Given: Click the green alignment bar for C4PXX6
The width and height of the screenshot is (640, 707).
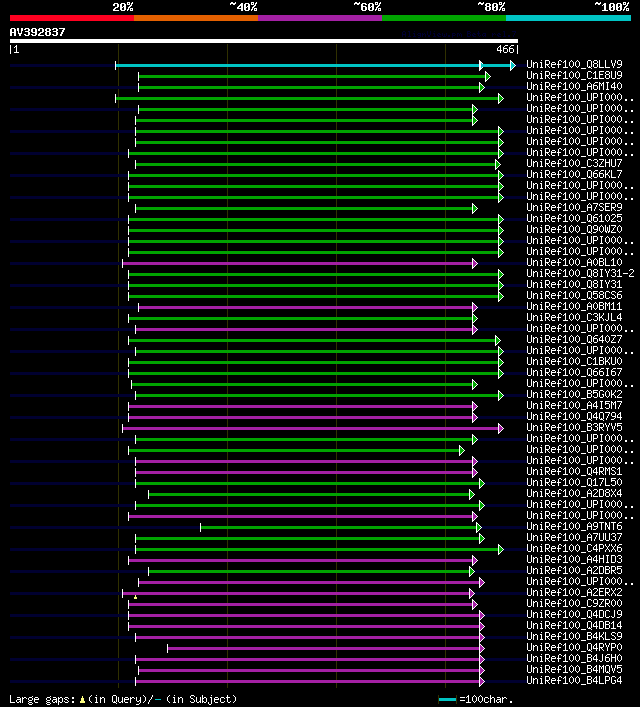Looking at the screenshot, I should [319, 550].
